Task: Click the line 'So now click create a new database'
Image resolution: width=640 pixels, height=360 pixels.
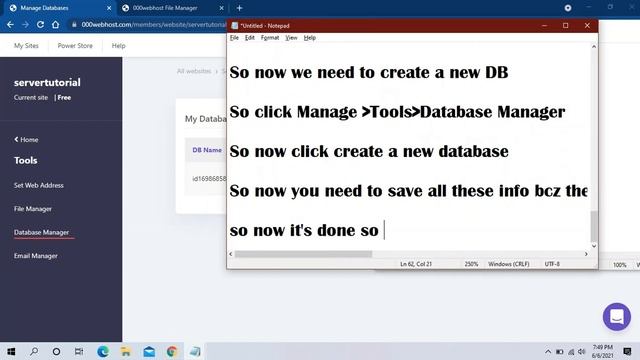Action: (x=369, y=151)
